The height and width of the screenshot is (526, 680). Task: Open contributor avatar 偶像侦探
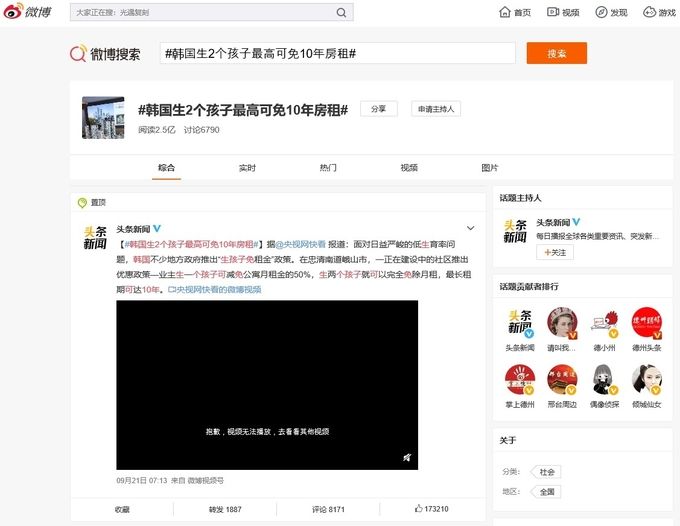[604, 379]
